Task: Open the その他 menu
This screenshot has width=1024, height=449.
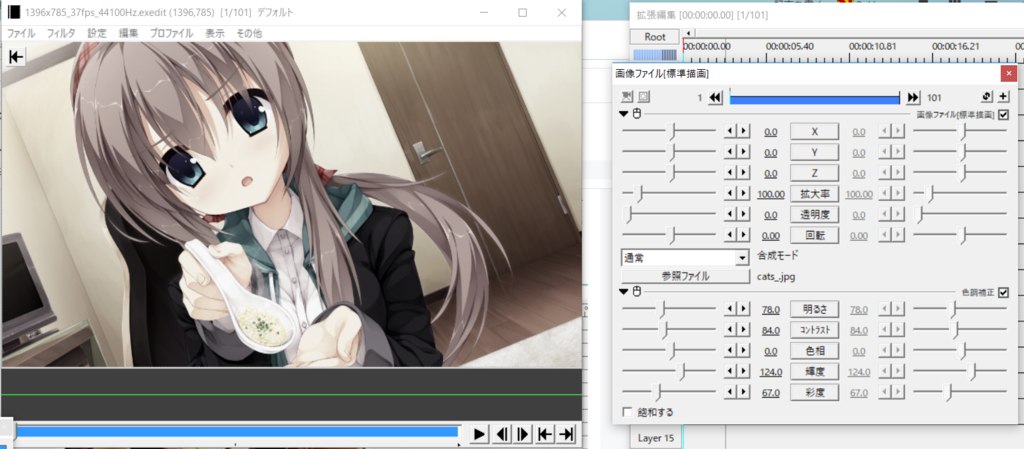Action: [249, 33]
